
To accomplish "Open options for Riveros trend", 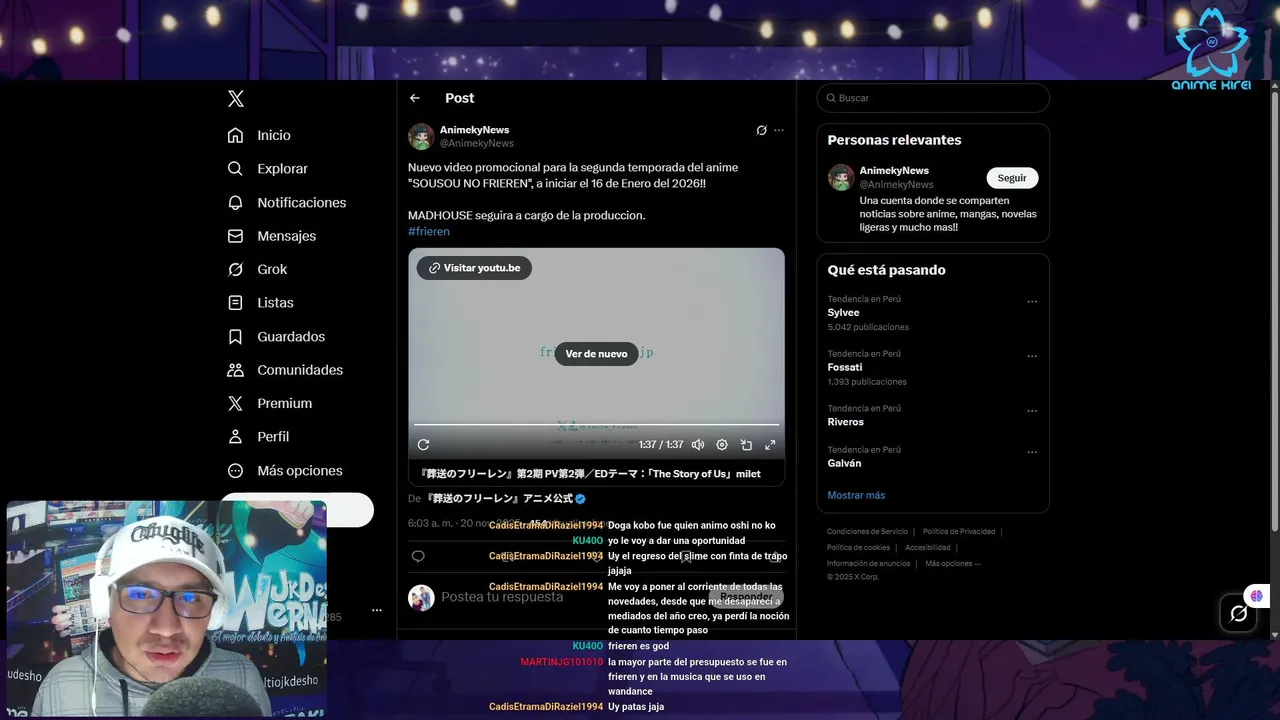I will click(1032, 410).
